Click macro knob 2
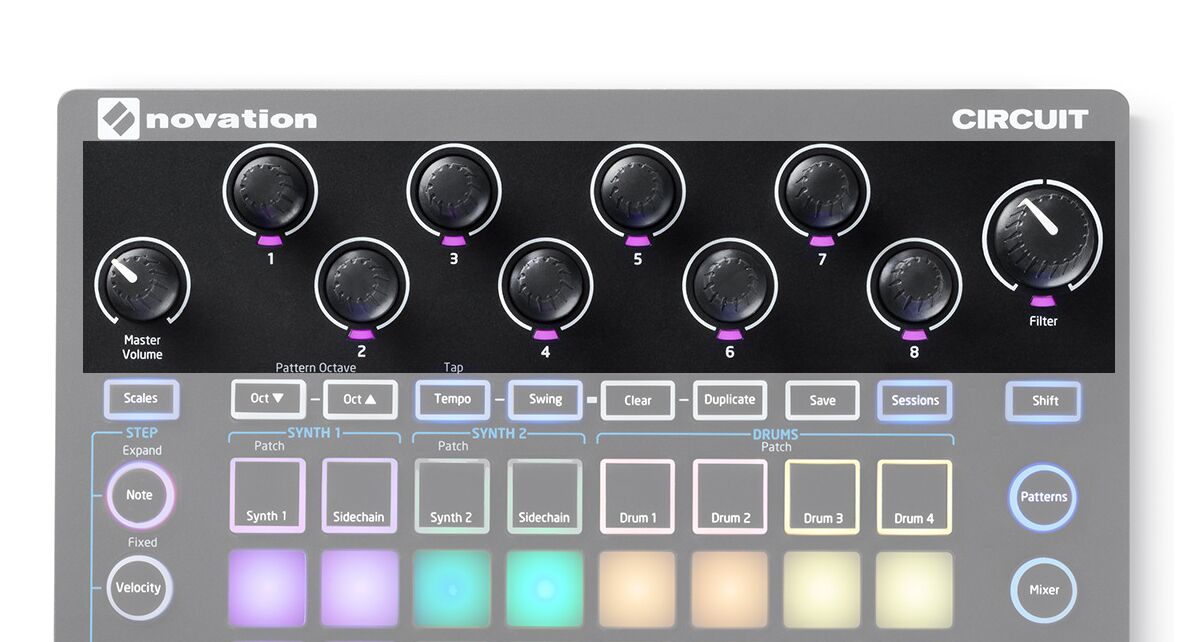Viewport: 1204px width, 642px height. (362, 284)
